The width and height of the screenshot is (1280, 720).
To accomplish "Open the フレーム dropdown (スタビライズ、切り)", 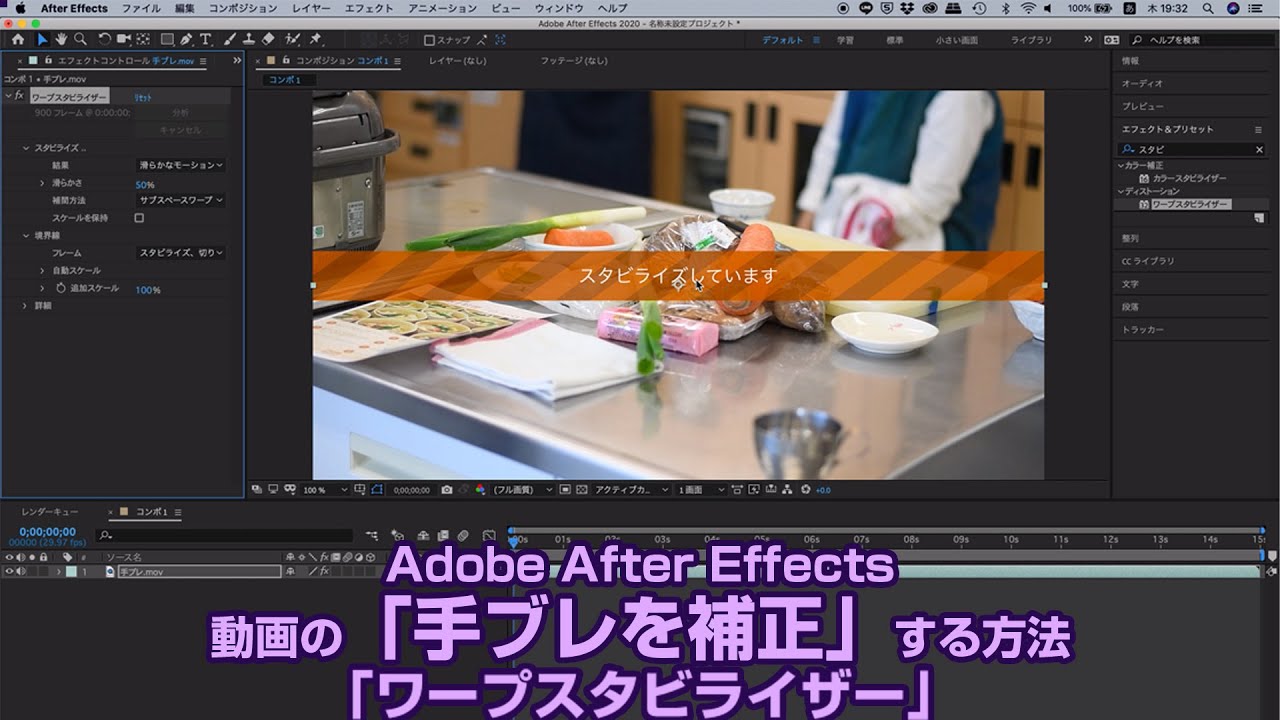I will (x=180, y=253).
